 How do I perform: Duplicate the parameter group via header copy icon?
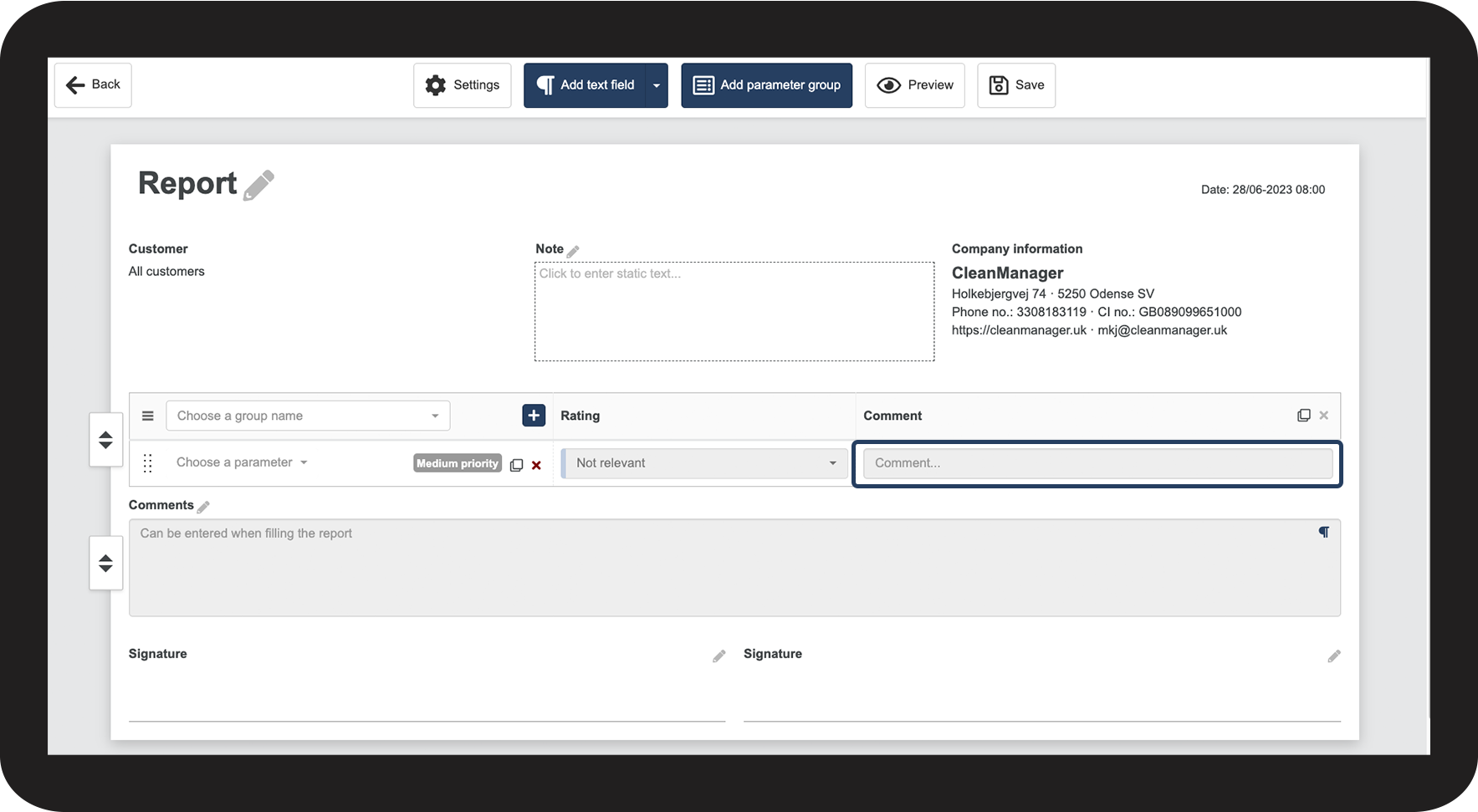(1303, 416)
